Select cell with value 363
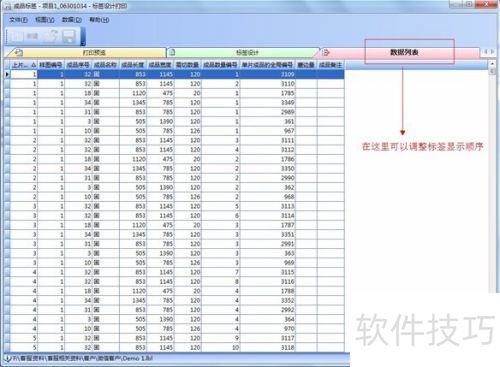Screen dimensions: 500x367 pyautogui.click(x=268, y=253)
